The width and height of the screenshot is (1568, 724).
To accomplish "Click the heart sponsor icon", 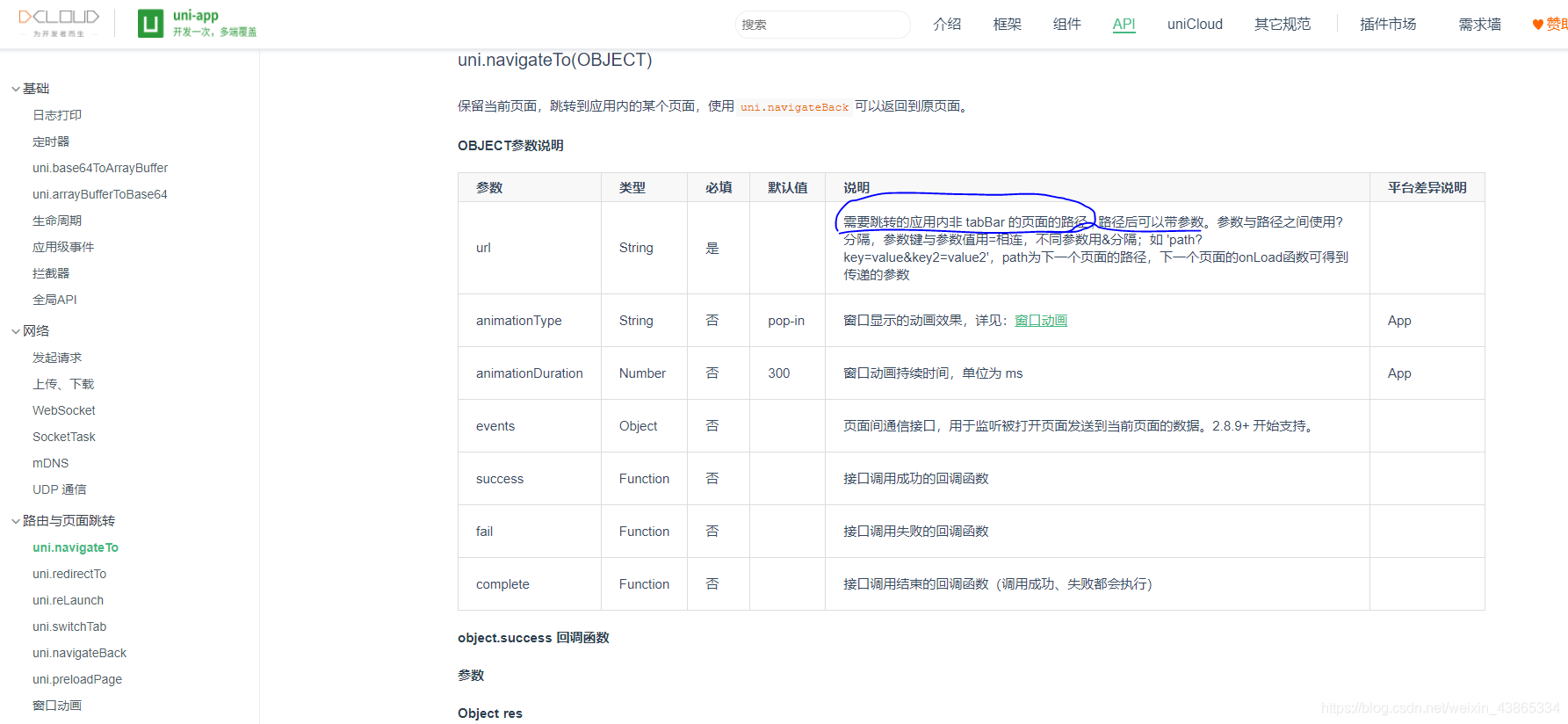I will coord(1538,25).
